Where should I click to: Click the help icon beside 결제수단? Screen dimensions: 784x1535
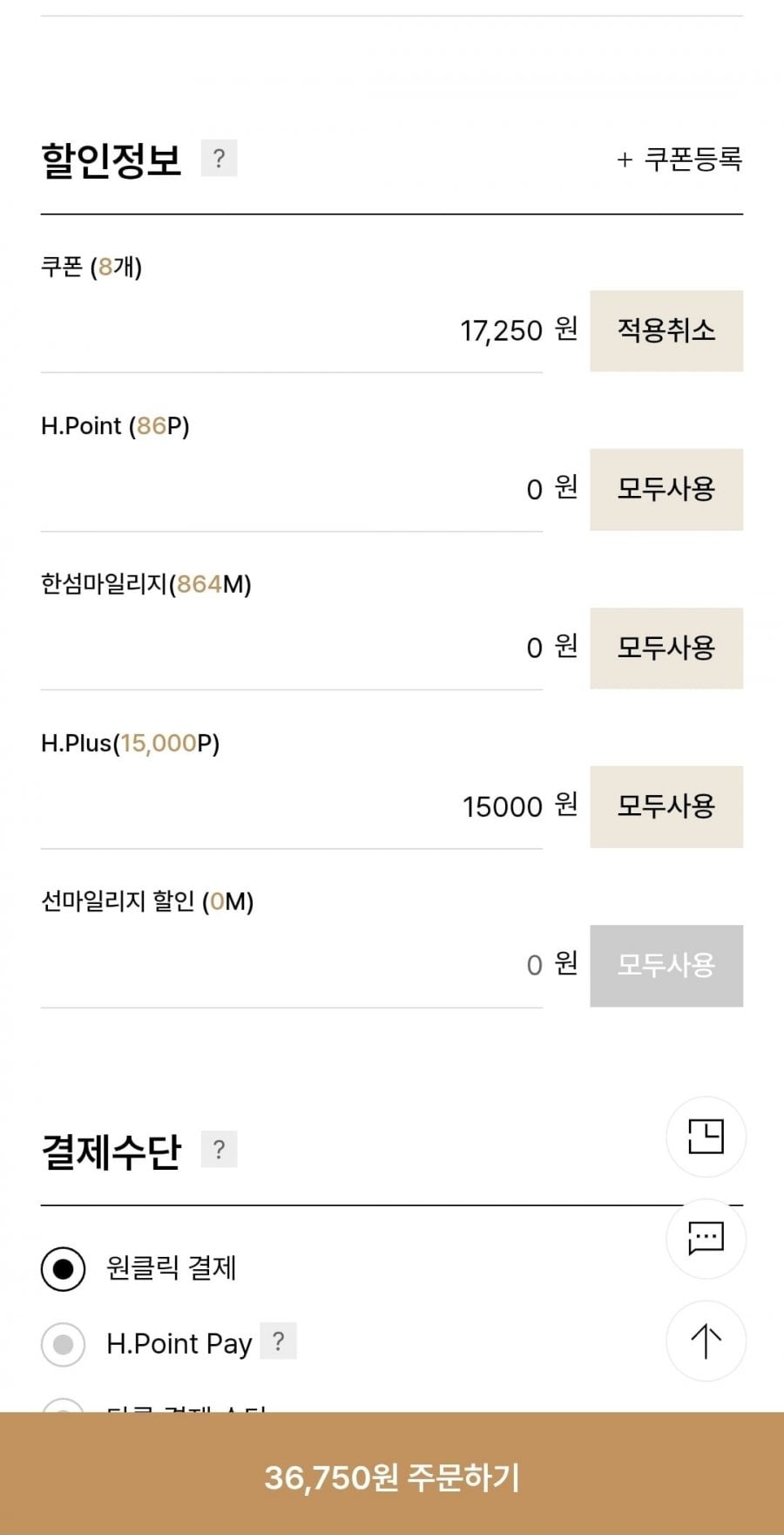tap(219, 1150)
